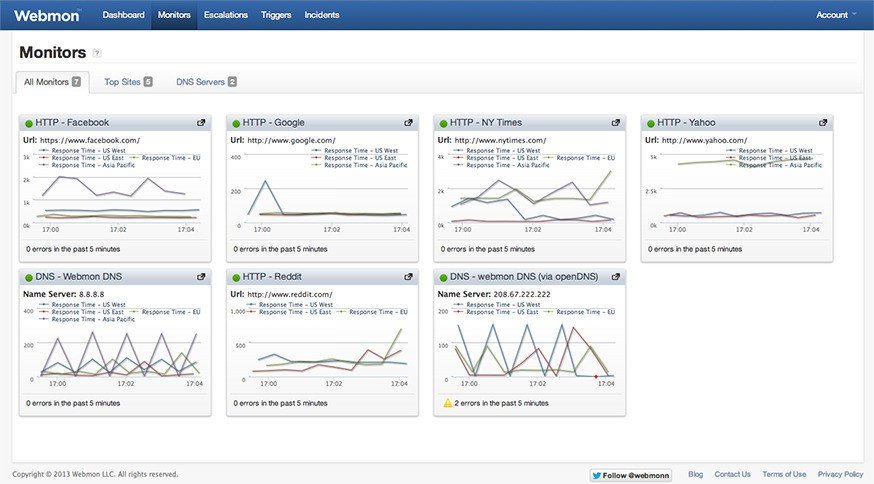Click the http://www.nytimes.com/ URL text
Viewport: 874px width, 484px height.
coord(501,141)
